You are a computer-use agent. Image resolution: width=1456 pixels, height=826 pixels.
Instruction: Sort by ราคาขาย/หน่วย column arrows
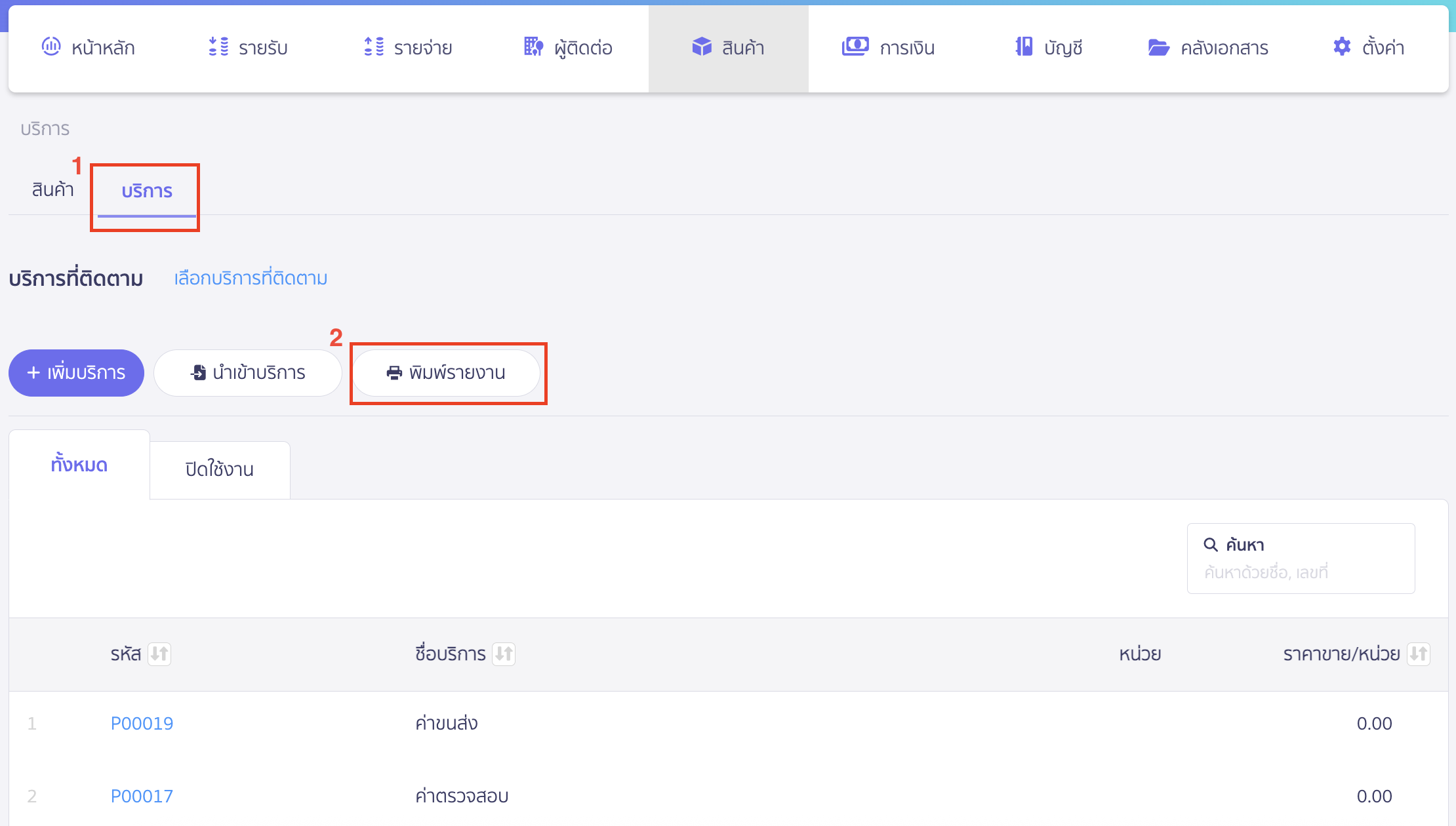pyautogui.click(x=1418, y=654)
